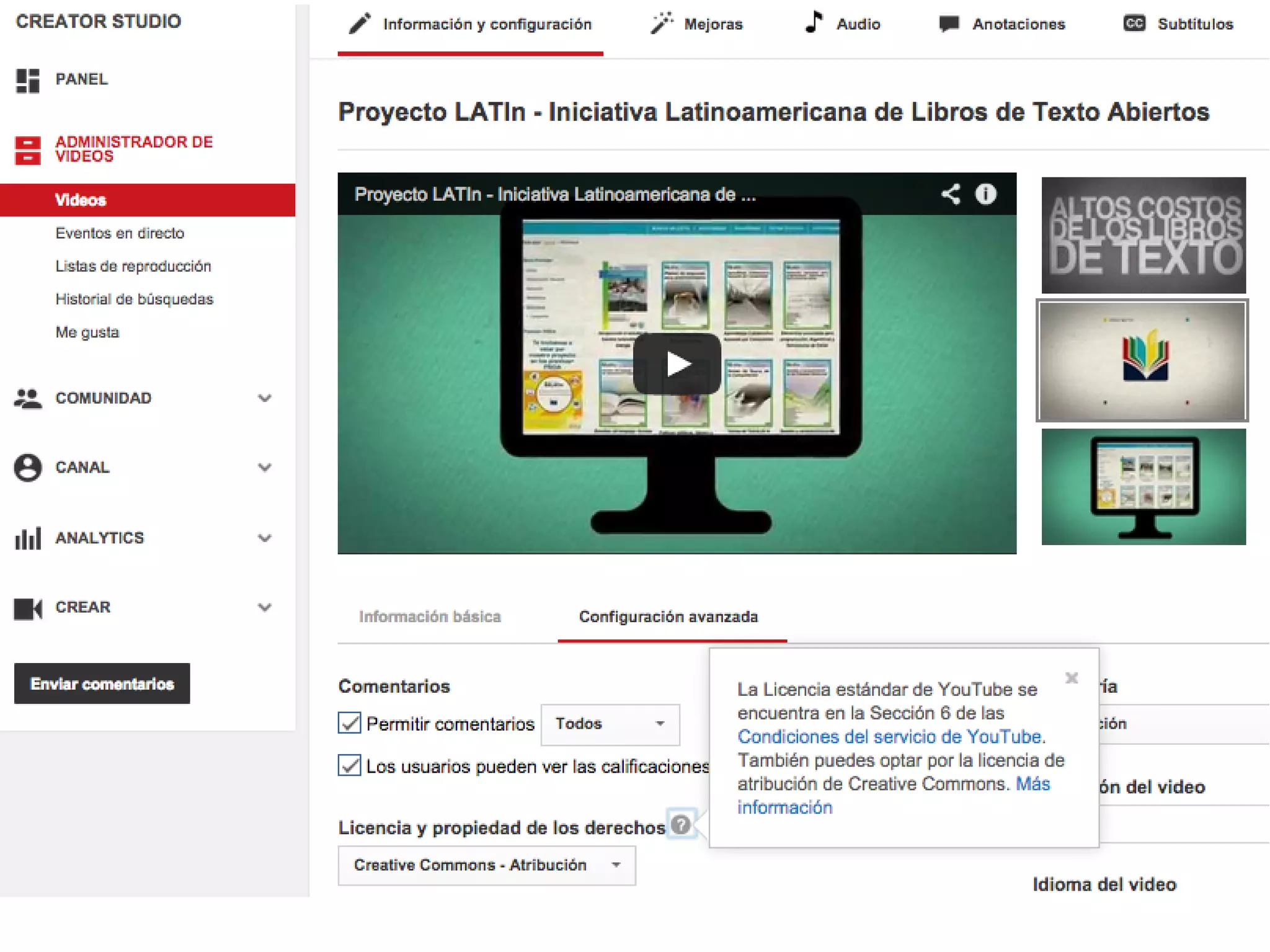Click the info icon on the video player
Image resolution: width=1270 pixels, height=952 pixels.
tap(985, 194)
